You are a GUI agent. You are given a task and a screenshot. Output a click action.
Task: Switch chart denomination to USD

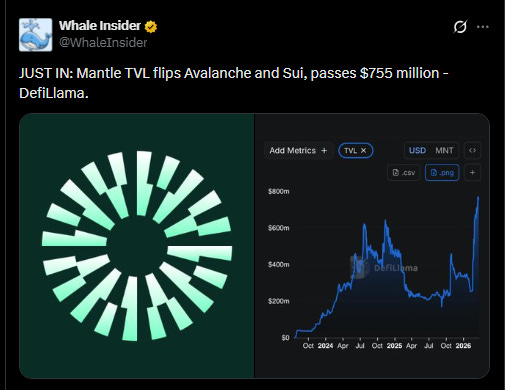click(x=417, y=150)
